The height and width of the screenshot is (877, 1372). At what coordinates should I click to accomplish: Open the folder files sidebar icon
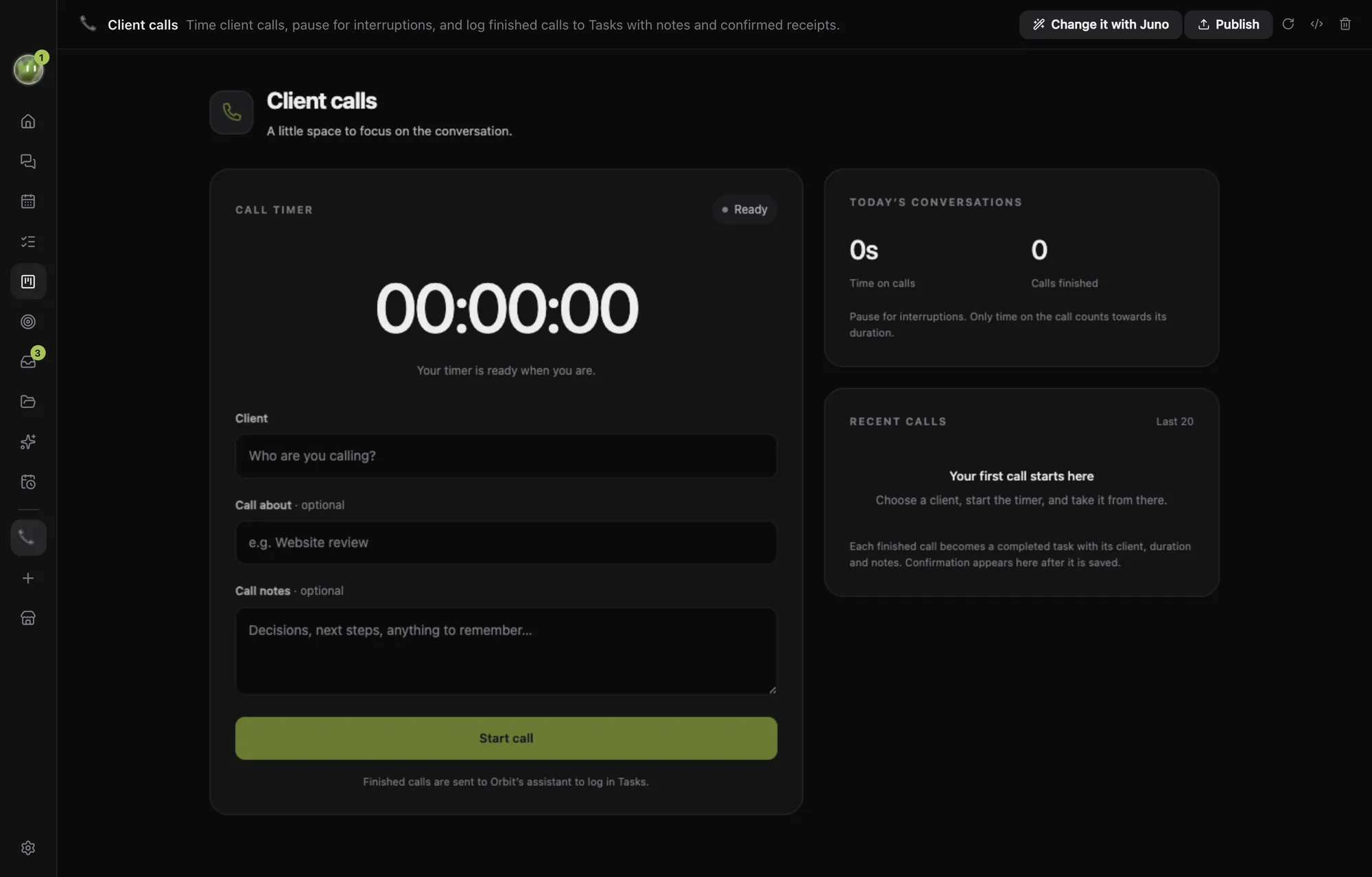(28, 401)
